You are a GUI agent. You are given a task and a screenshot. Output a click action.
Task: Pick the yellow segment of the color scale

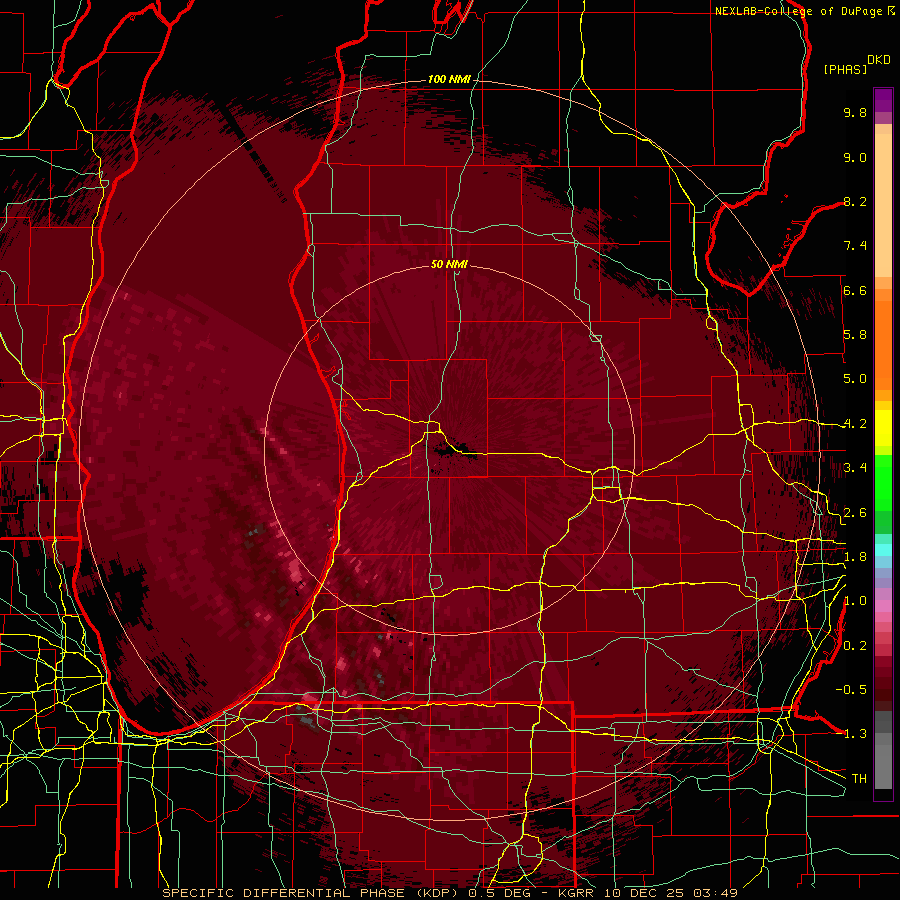coord(883,428)
